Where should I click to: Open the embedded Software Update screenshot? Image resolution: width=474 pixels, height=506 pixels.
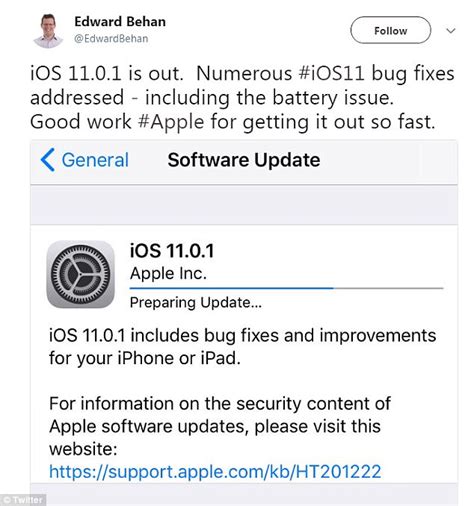pyautogui.click(x=244, y=323)
